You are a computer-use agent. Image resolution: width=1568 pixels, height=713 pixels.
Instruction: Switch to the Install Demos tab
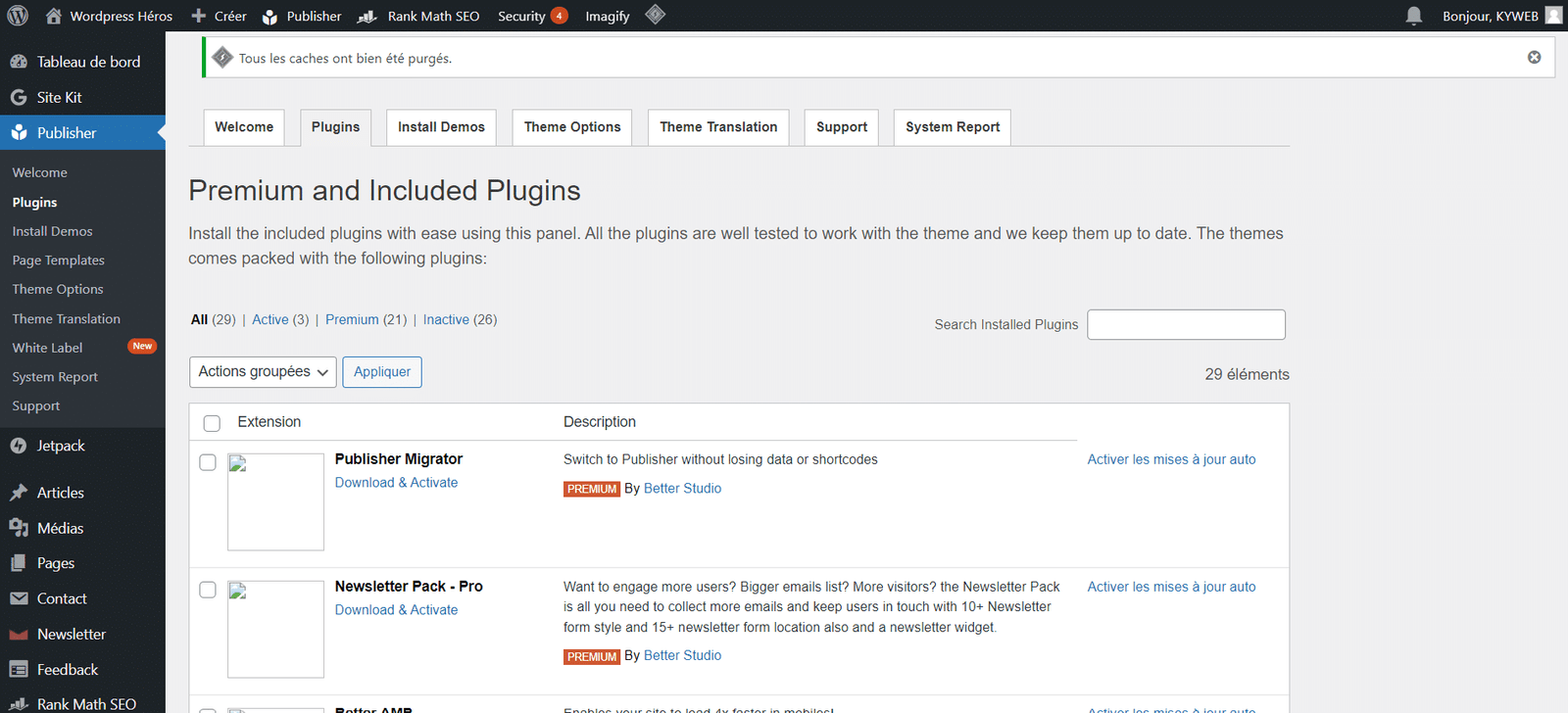(441, 127)
